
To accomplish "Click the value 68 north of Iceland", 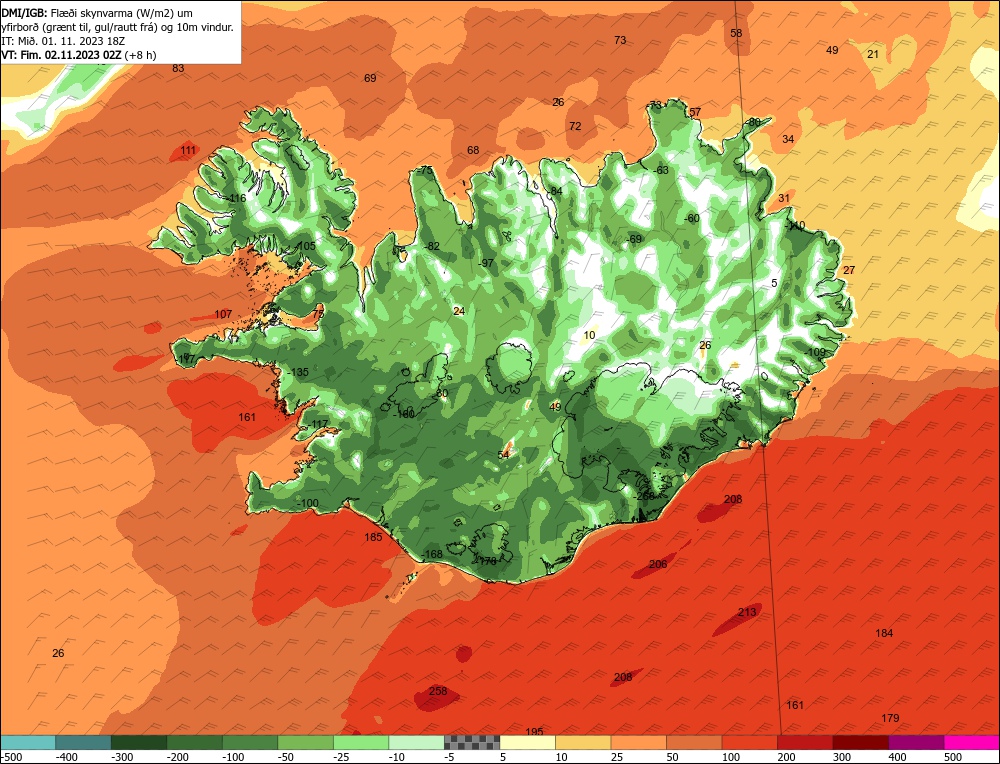I will coord(473,150).
